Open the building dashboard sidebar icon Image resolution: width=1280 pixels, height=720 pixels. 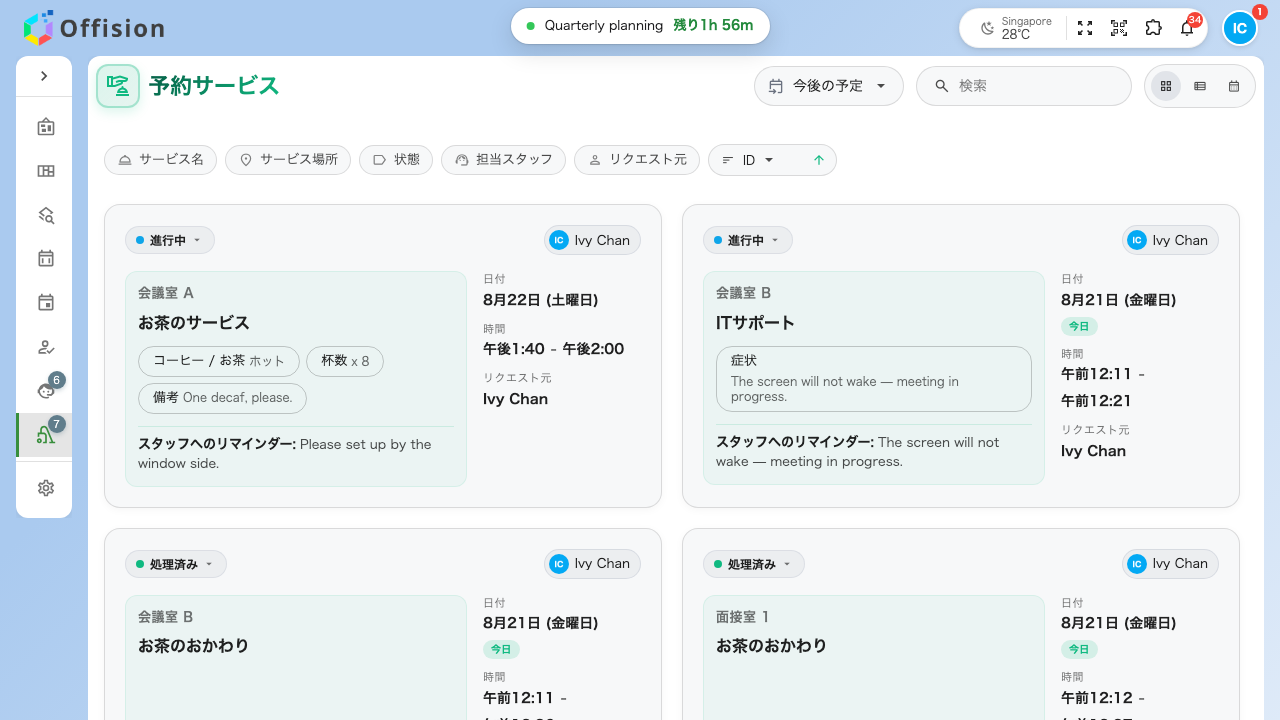[x=45, y=127]
